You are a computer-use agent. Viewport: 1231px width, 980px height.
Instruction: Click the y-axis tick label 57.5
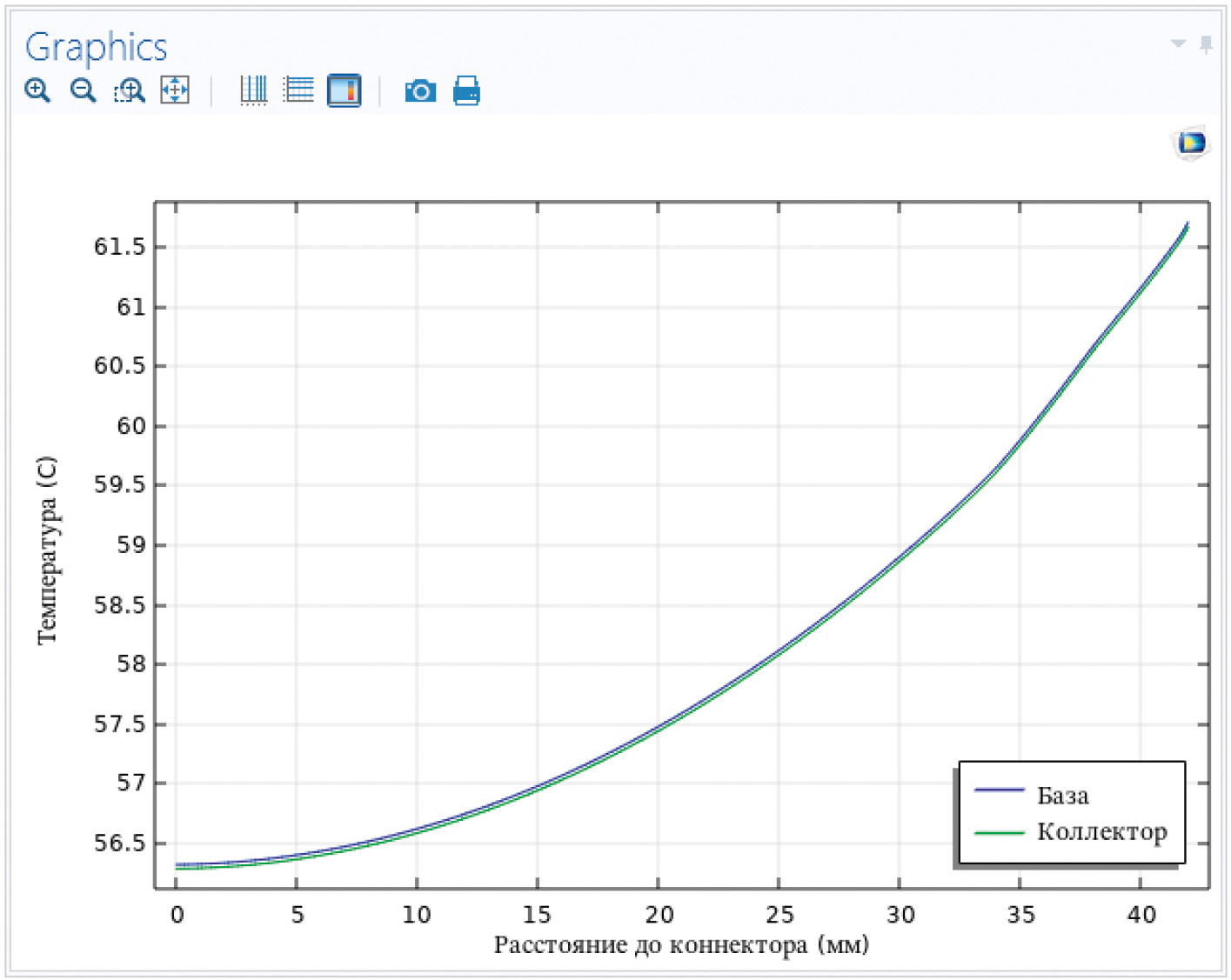[x=120, y=724]
